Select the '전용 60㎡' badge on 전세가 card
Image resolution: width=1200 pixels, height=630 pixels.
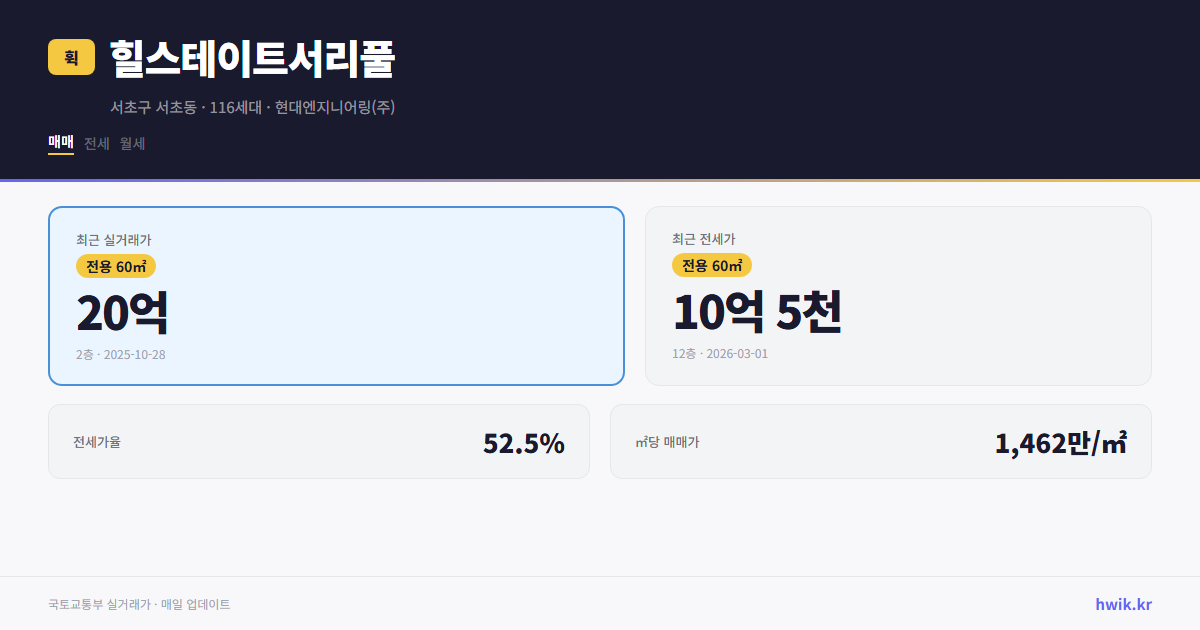click(712, 265)
